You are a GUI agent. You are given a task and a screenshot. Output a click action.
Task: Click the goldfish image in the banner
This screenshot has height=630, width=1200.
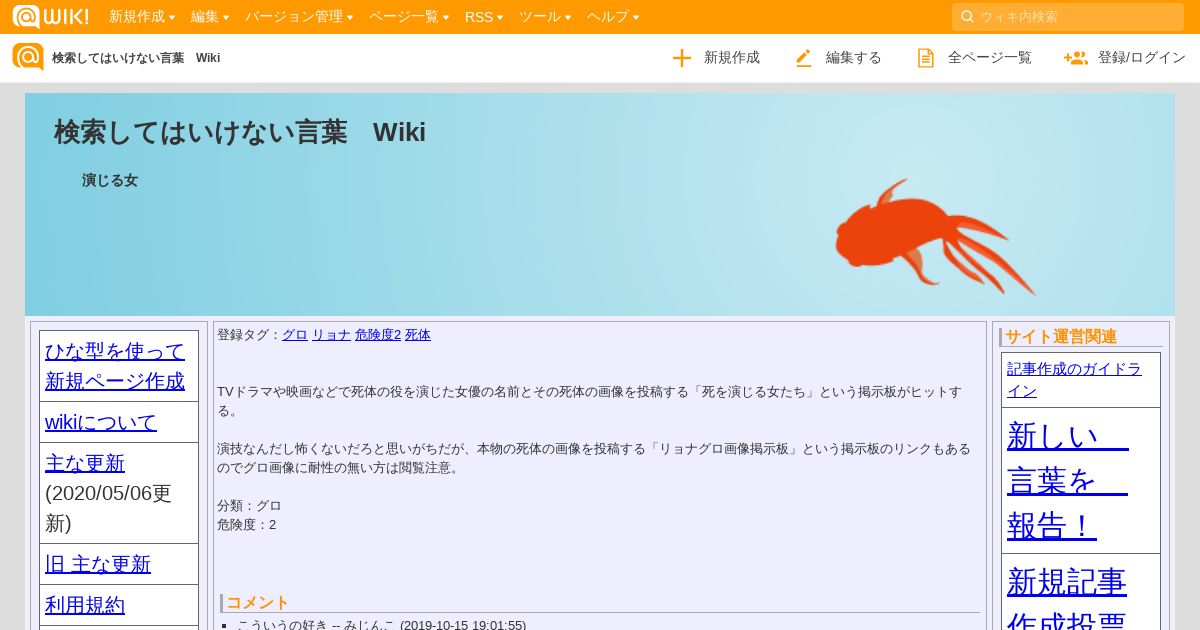click(935, 236)
